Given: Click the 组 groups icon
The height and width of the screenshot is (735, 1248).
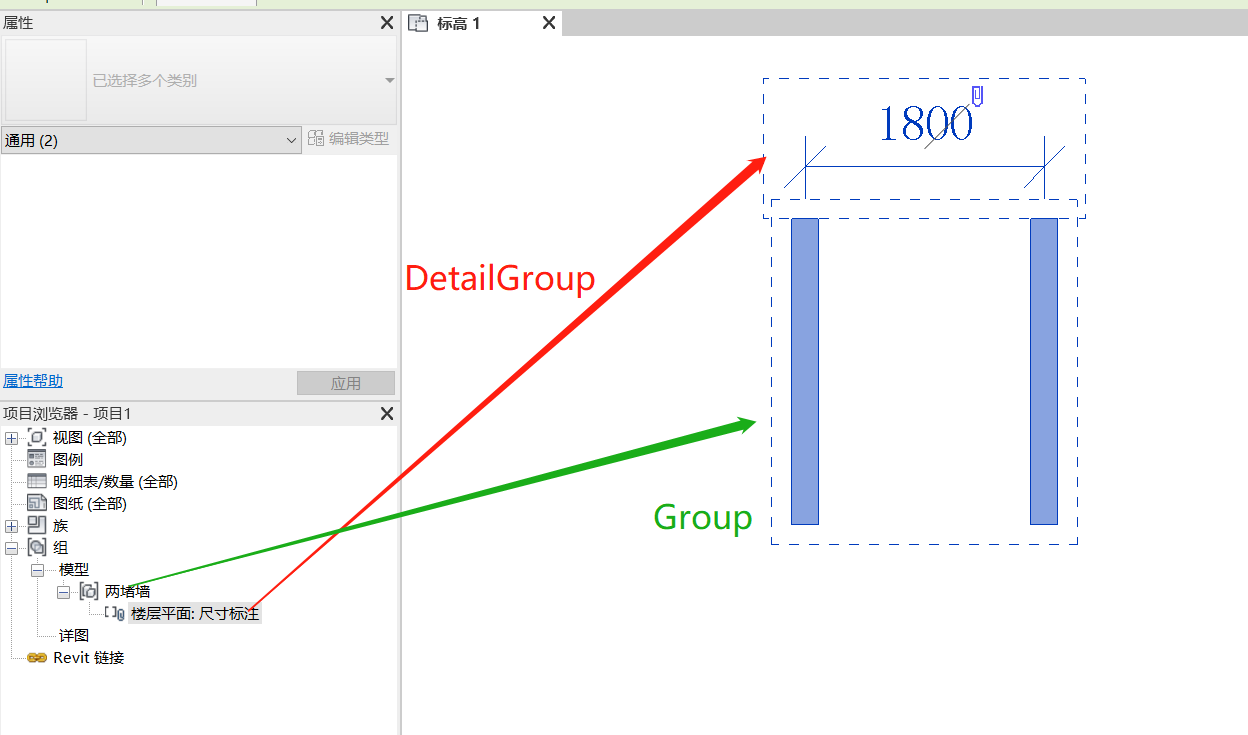Looking at the screenshot, I should pos(37,547).
